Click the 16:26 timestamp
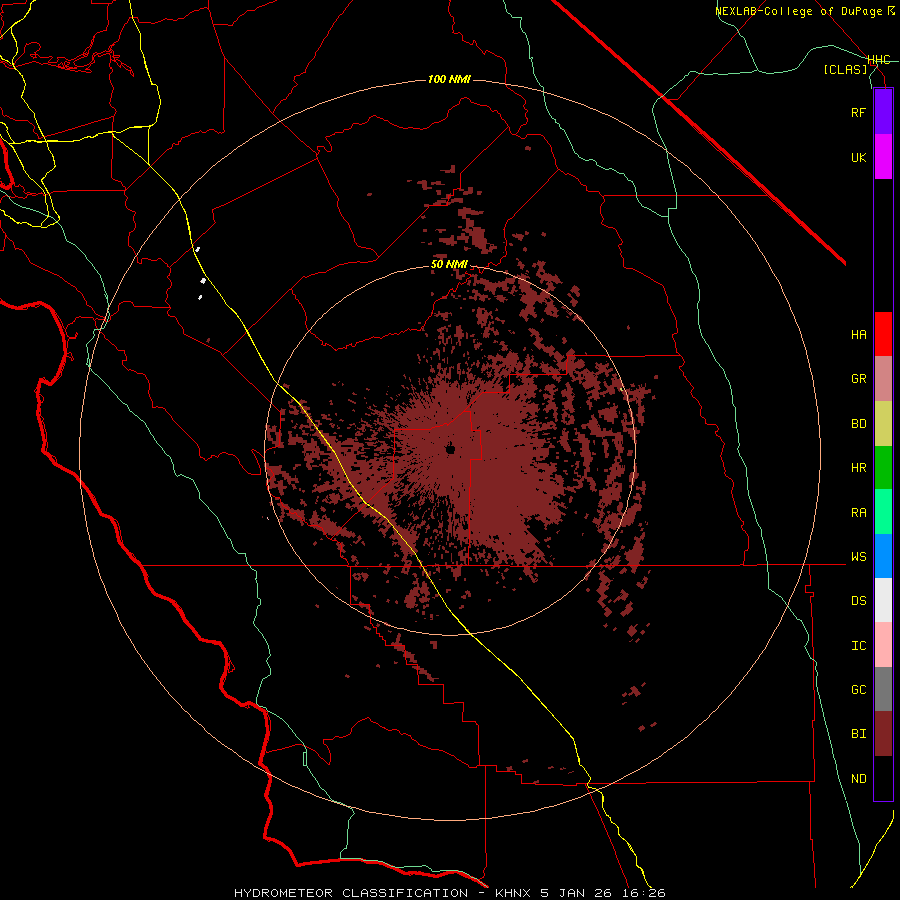The width and height of the screenshot is (900, 900). [643, 893]
